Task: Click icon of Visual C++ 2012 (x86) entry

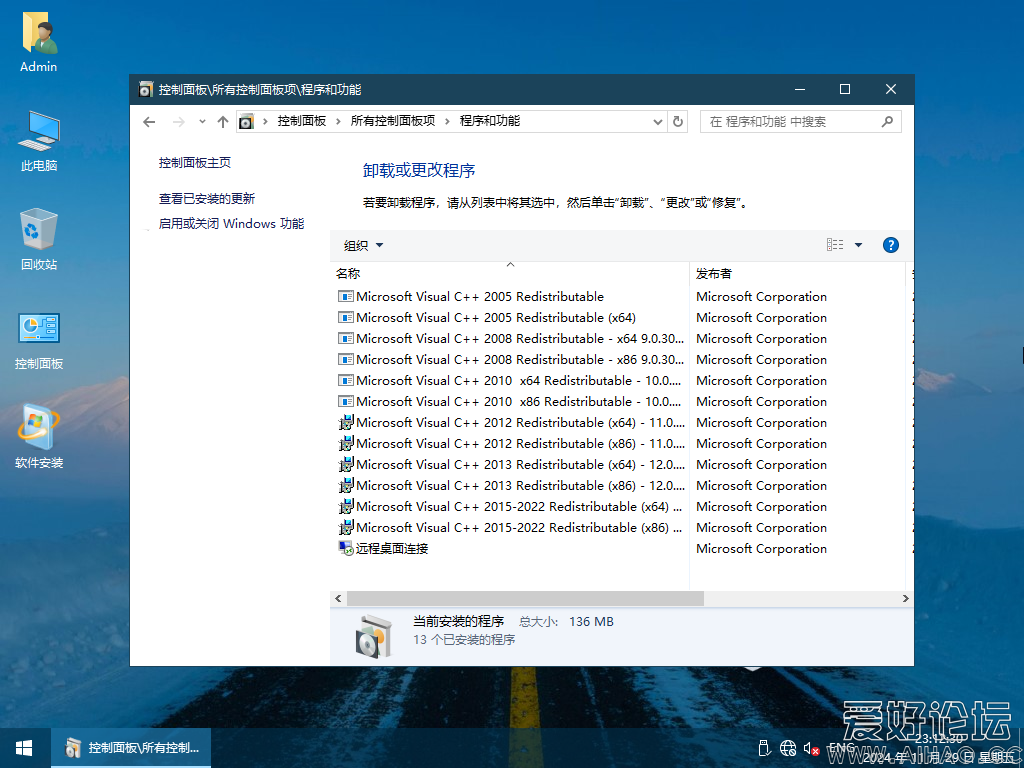Action: click(x=345, y=443)
